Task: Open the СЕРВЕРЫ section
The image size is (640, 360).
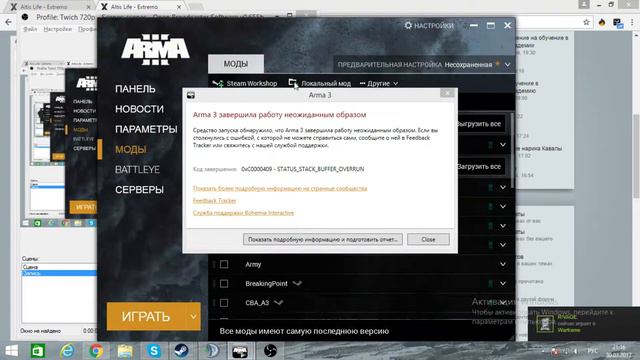Action: 139,190
